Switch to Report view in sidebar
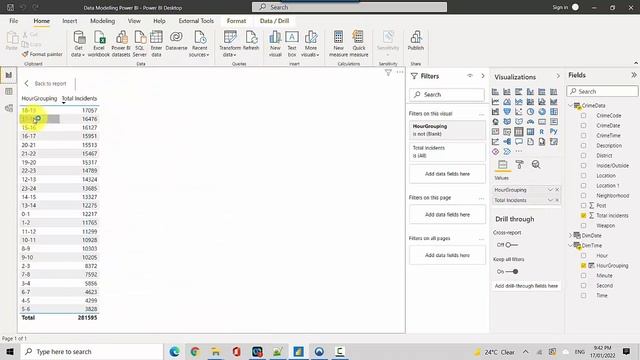The height and width of the screenshot is (360, 640). point(9,75)
